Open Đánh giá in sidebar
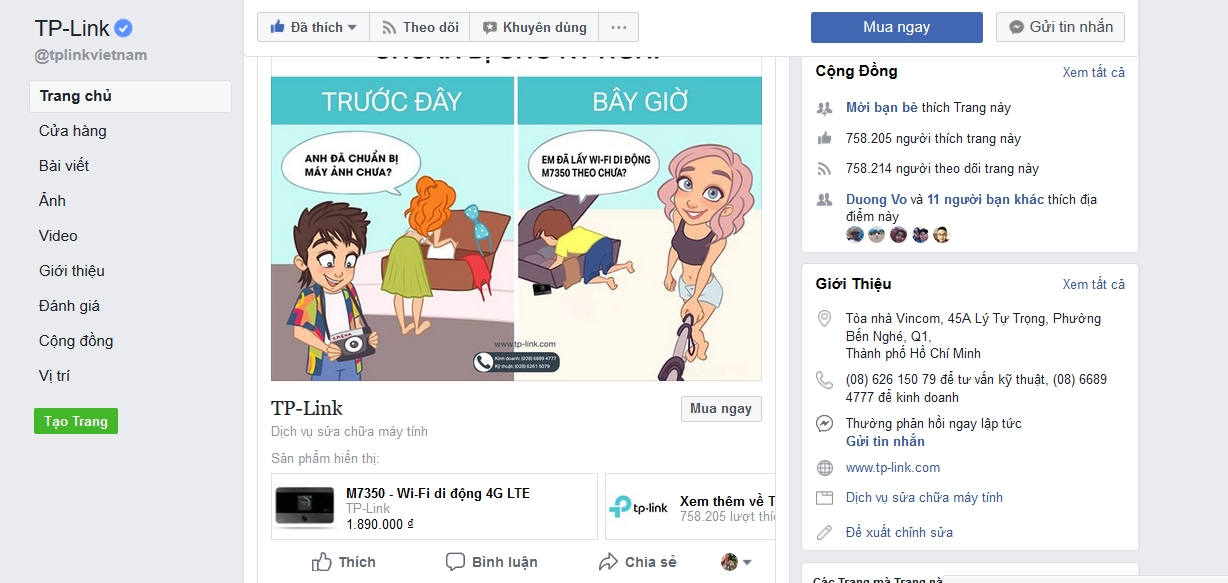 (69, 306)
